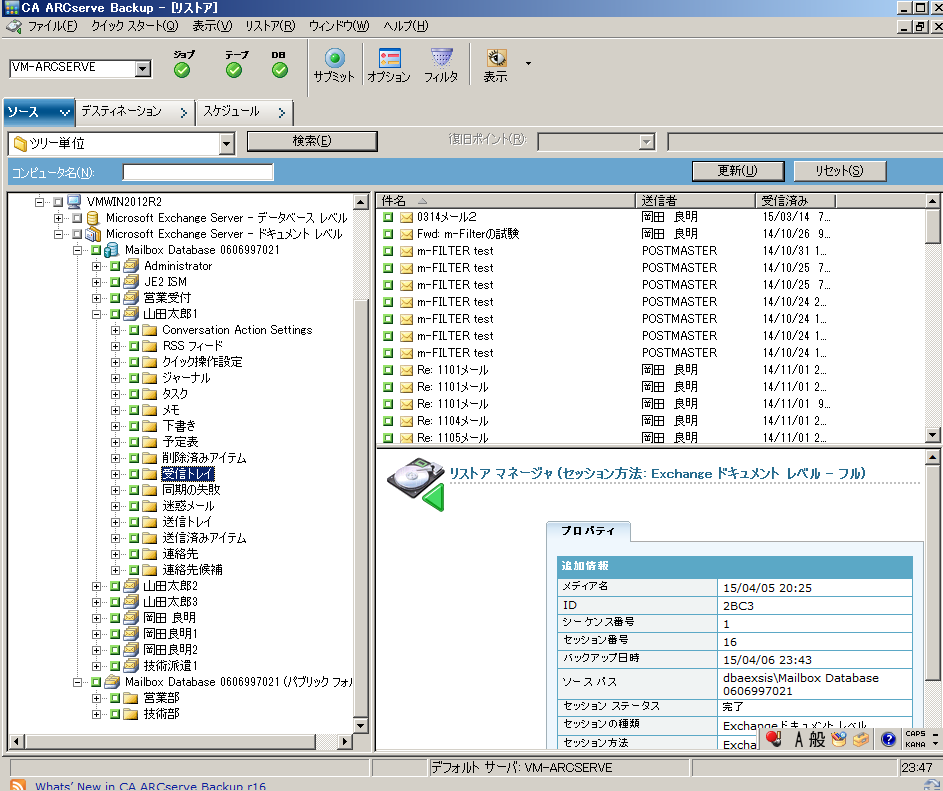Toggle the checkbox beside Administrator mailbox

pos(115,266)
